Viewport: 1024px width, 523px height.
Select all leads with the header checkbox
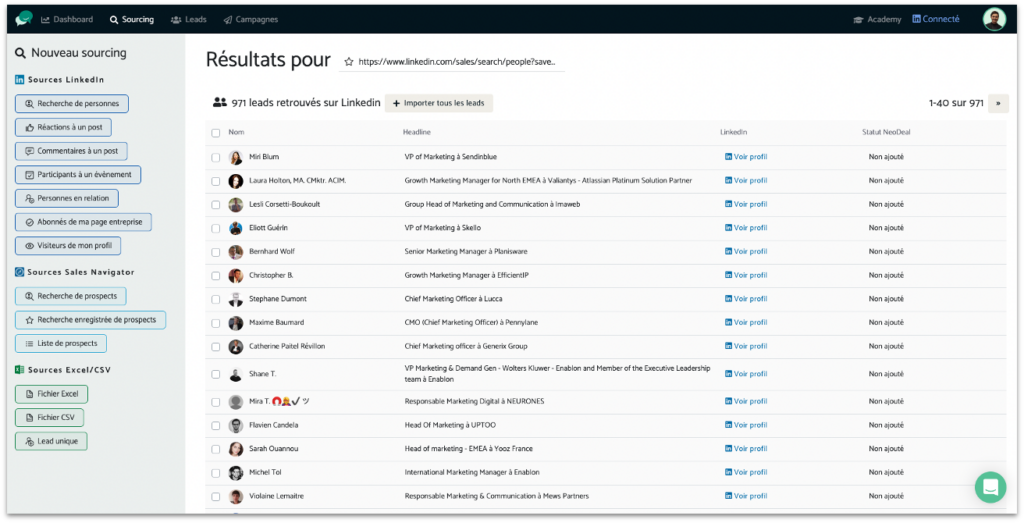216,133
